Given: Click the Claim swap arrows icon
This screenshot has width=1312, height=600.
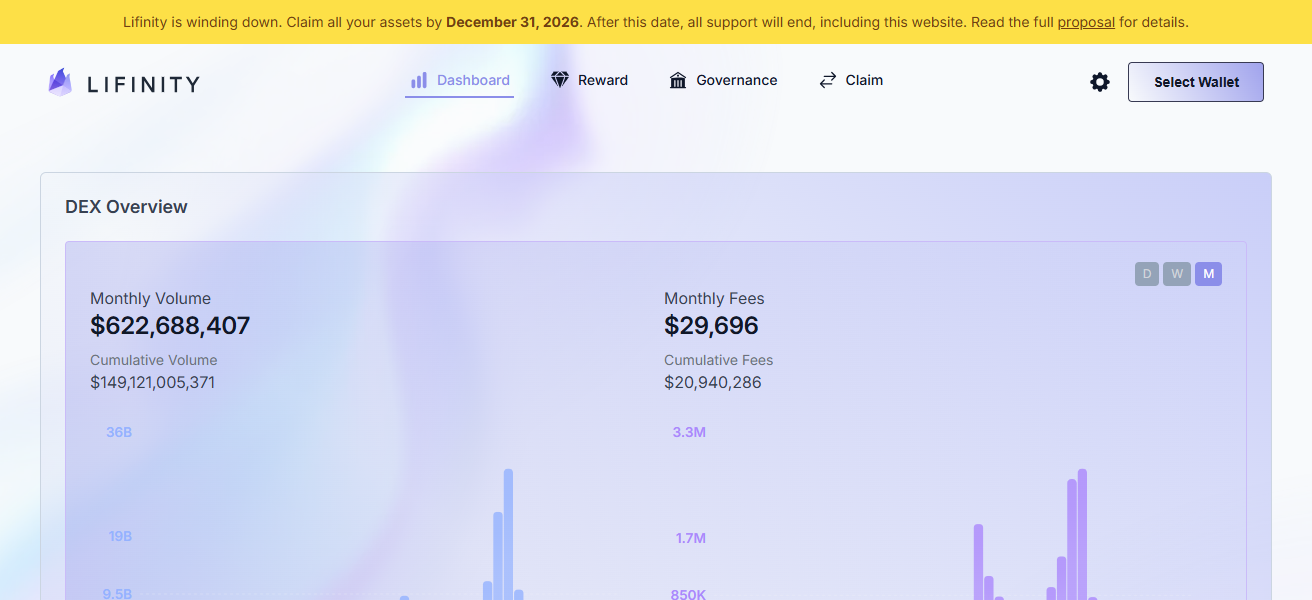Looking at the screenshot, I should [x=827, y=80].
